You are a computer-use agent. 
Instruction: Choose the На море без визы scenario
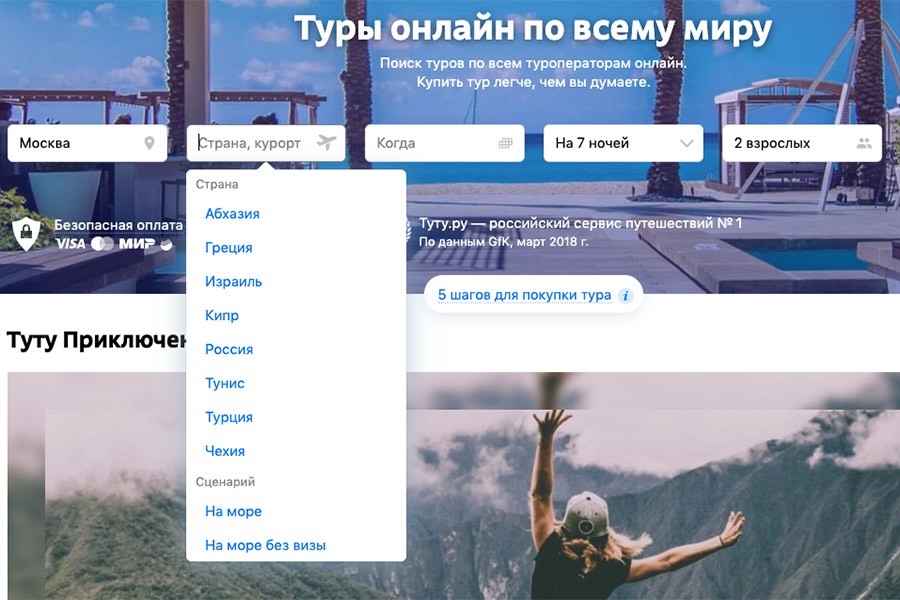[x=265, y=545]
